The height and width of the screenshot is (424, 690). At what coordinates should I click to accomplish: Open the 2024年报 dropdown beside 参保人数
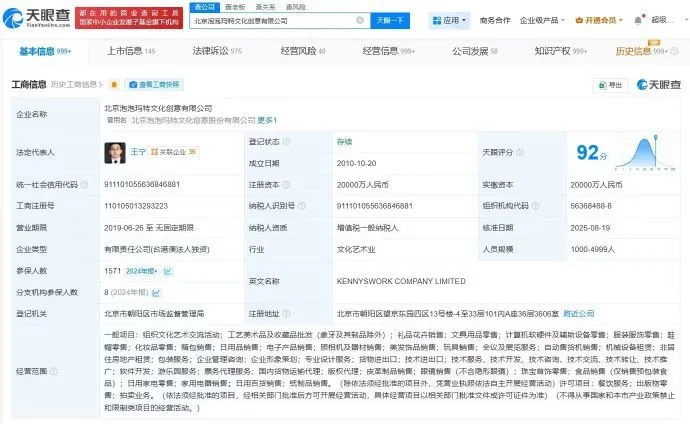[128, 268]
